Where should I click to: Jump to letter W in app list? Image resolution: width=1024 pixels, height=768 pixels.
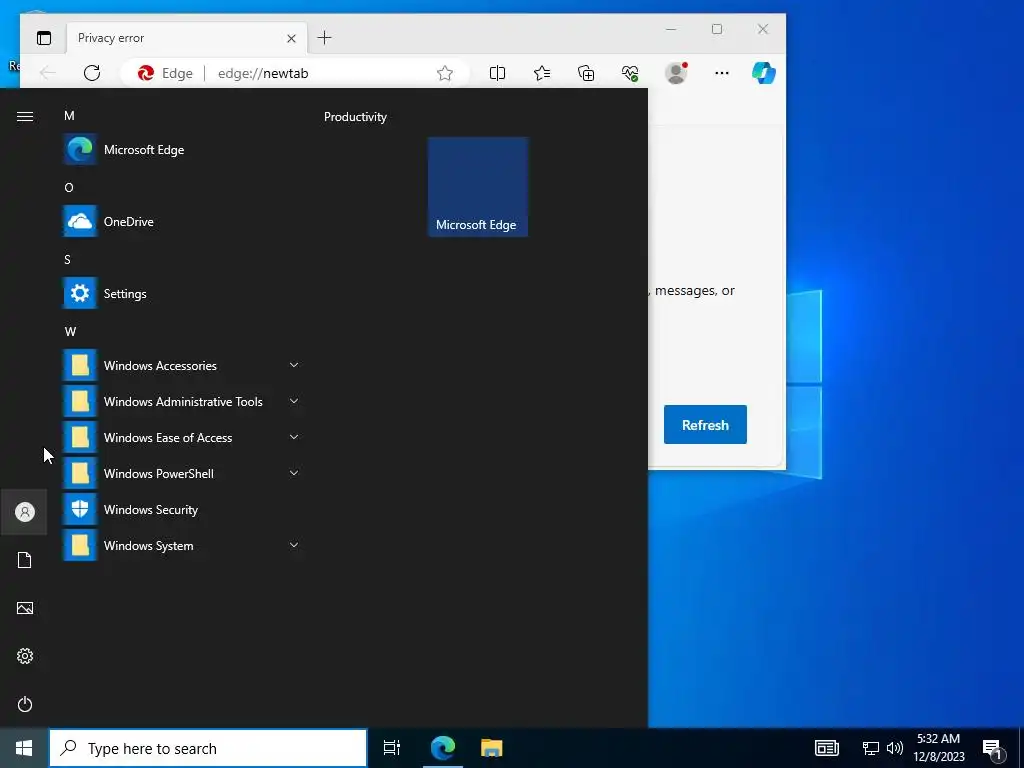point(70,331)
